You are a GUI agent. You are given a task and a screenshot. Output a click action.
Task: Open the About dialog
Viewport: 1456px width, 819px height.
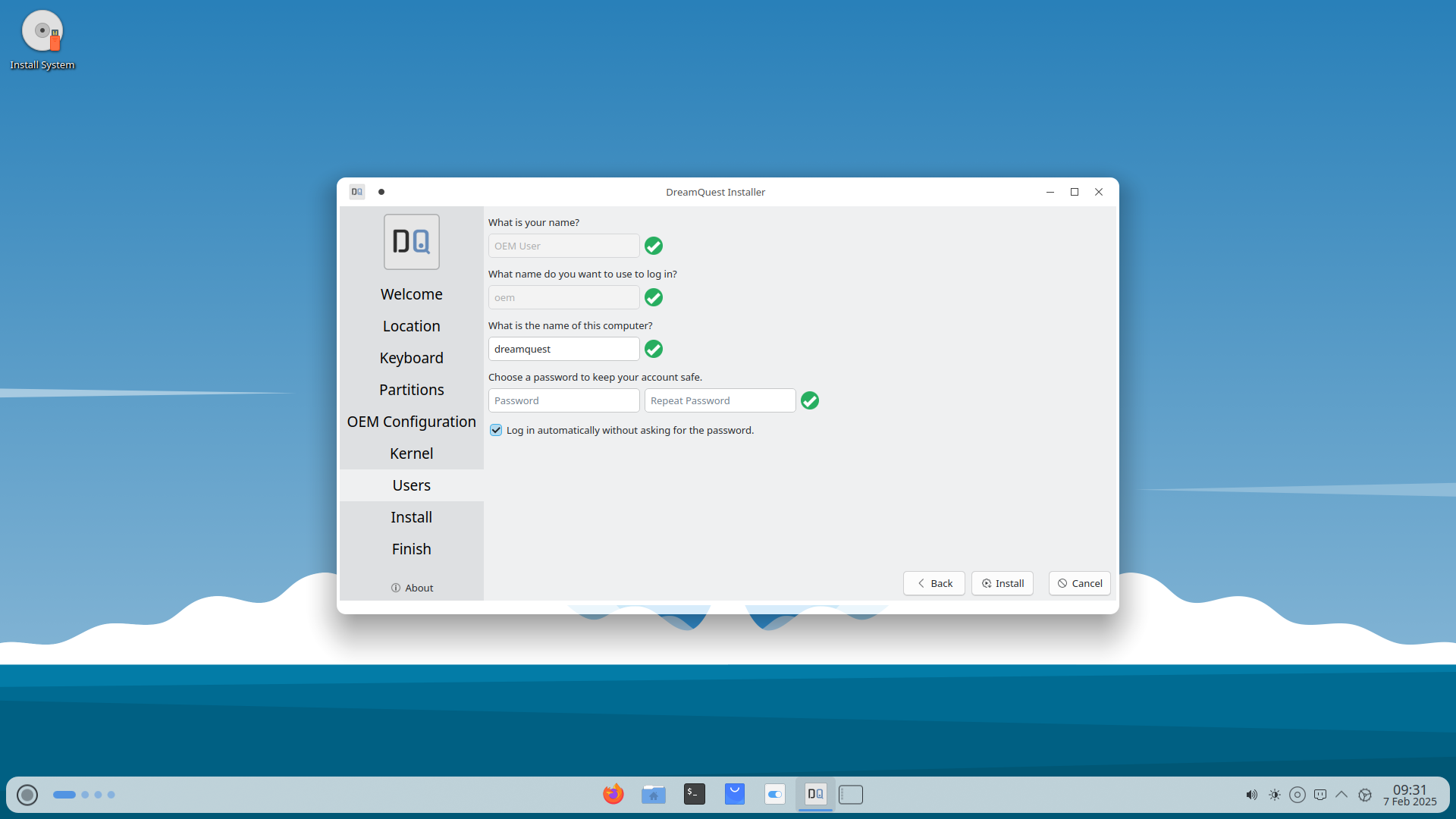click(x=412, y=588)
